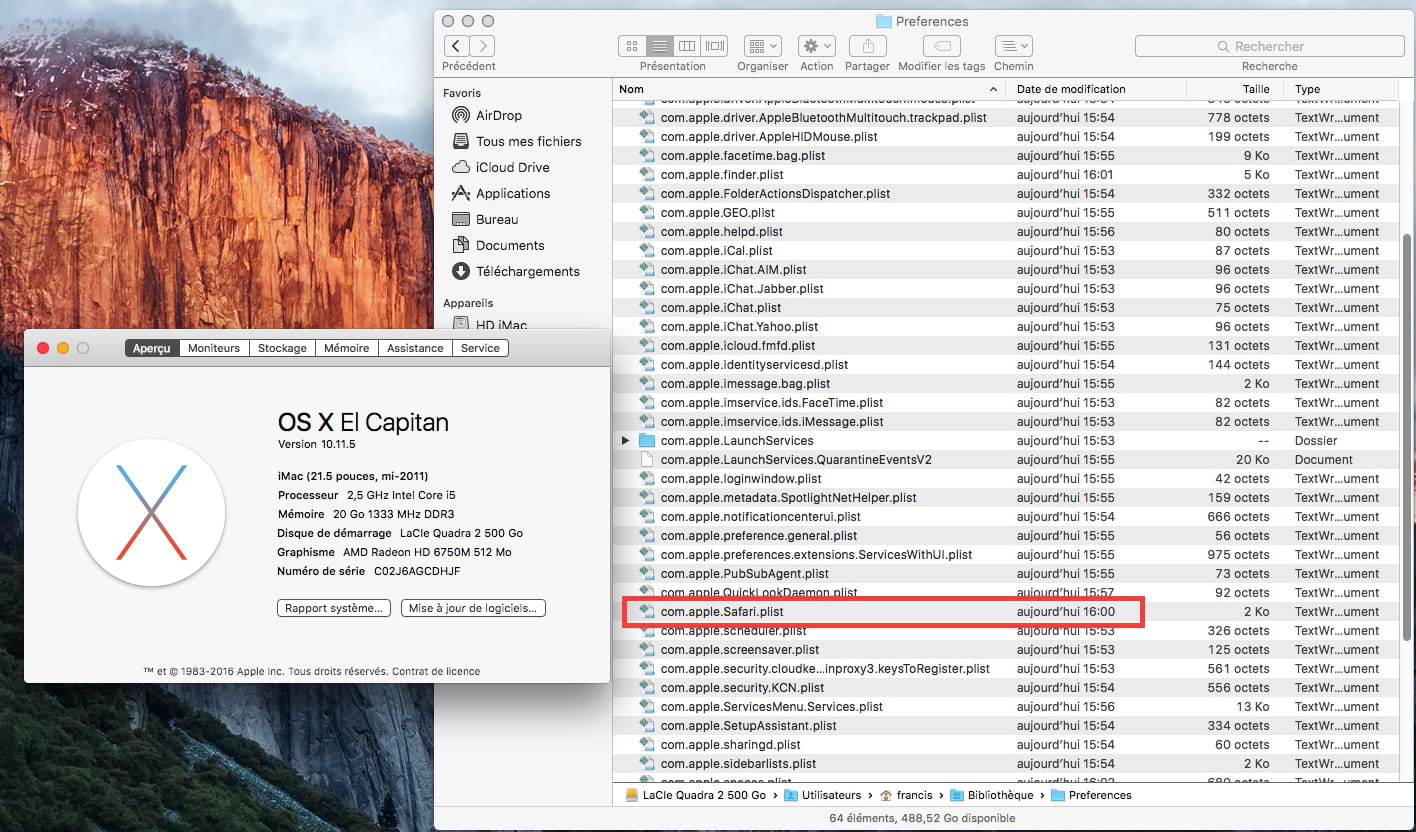Select the com.apple.finder.plist file icon
The image size is (1416, 832).
[x=646, y=175]
